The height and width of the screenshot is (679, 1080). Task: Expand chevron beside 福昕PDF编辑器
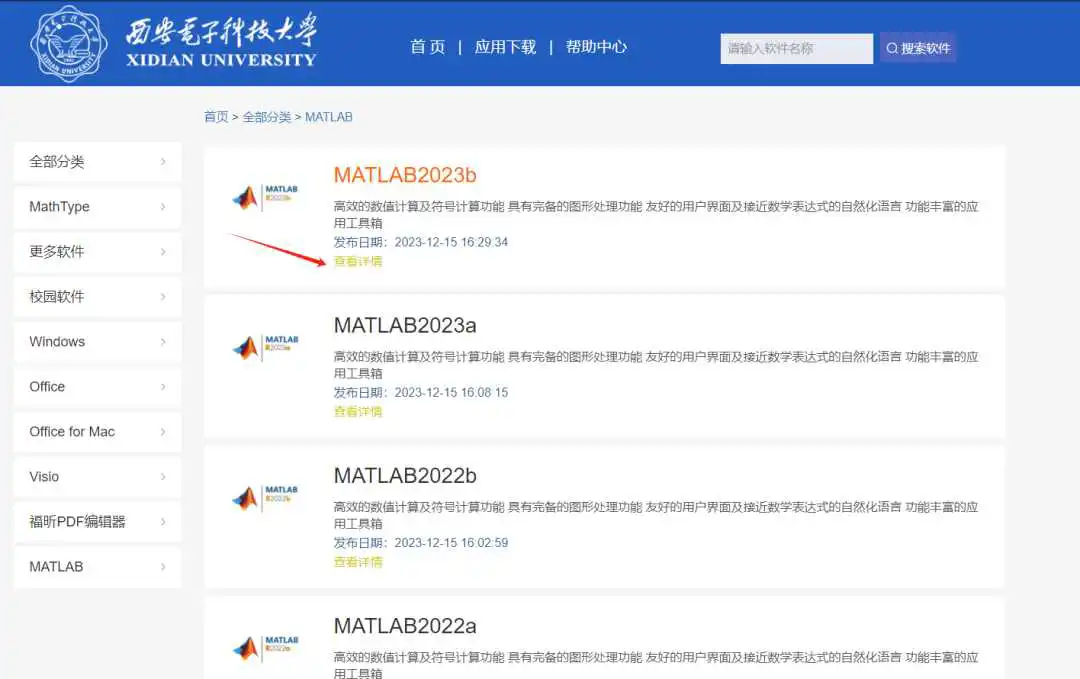pos(163,521)
